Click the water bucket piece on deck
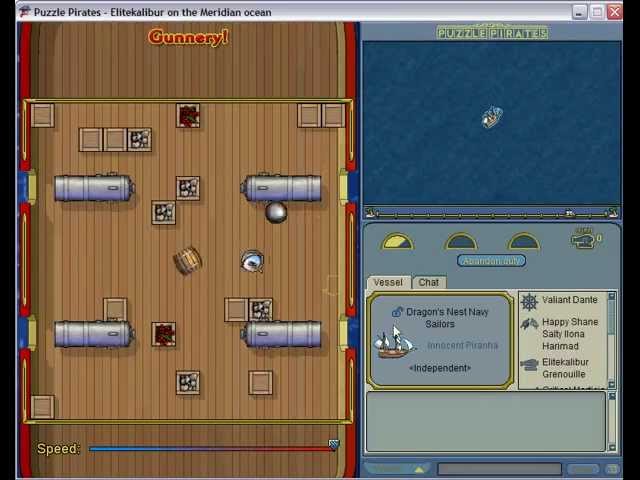 (252, 261)
